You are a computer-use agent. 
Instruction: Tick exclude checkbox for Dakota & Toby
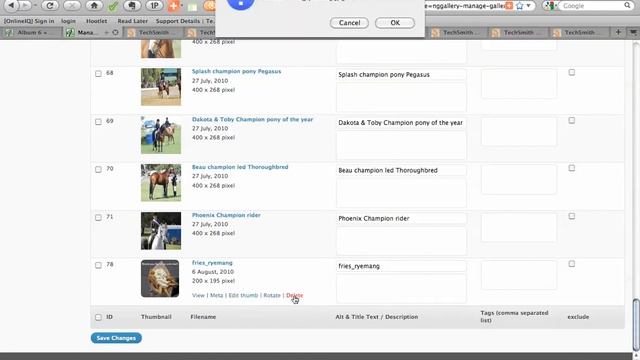point(572,120)
